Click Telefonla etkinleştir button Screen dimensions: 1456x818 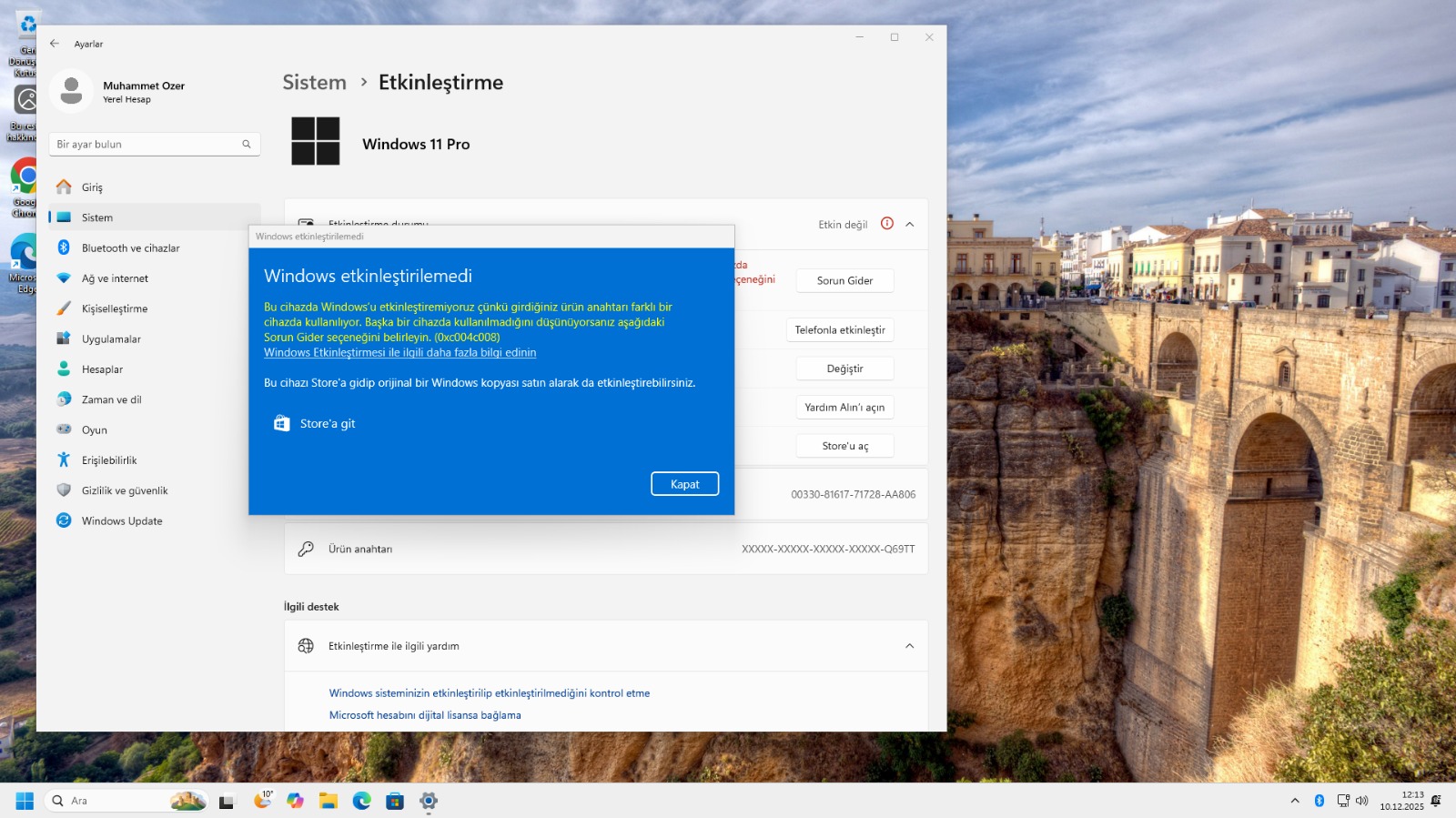click(840, 329)
